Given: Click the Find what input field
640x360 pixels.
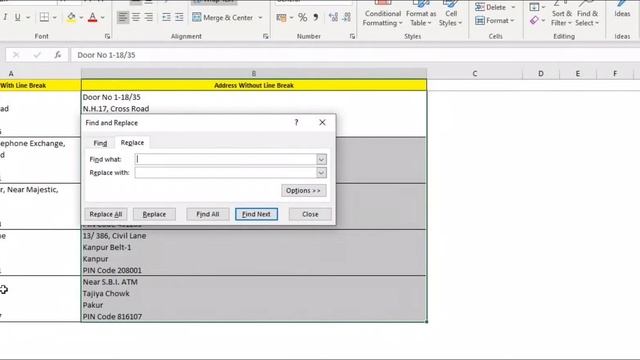Looking at the screenshot, I should tap(226, 159).
